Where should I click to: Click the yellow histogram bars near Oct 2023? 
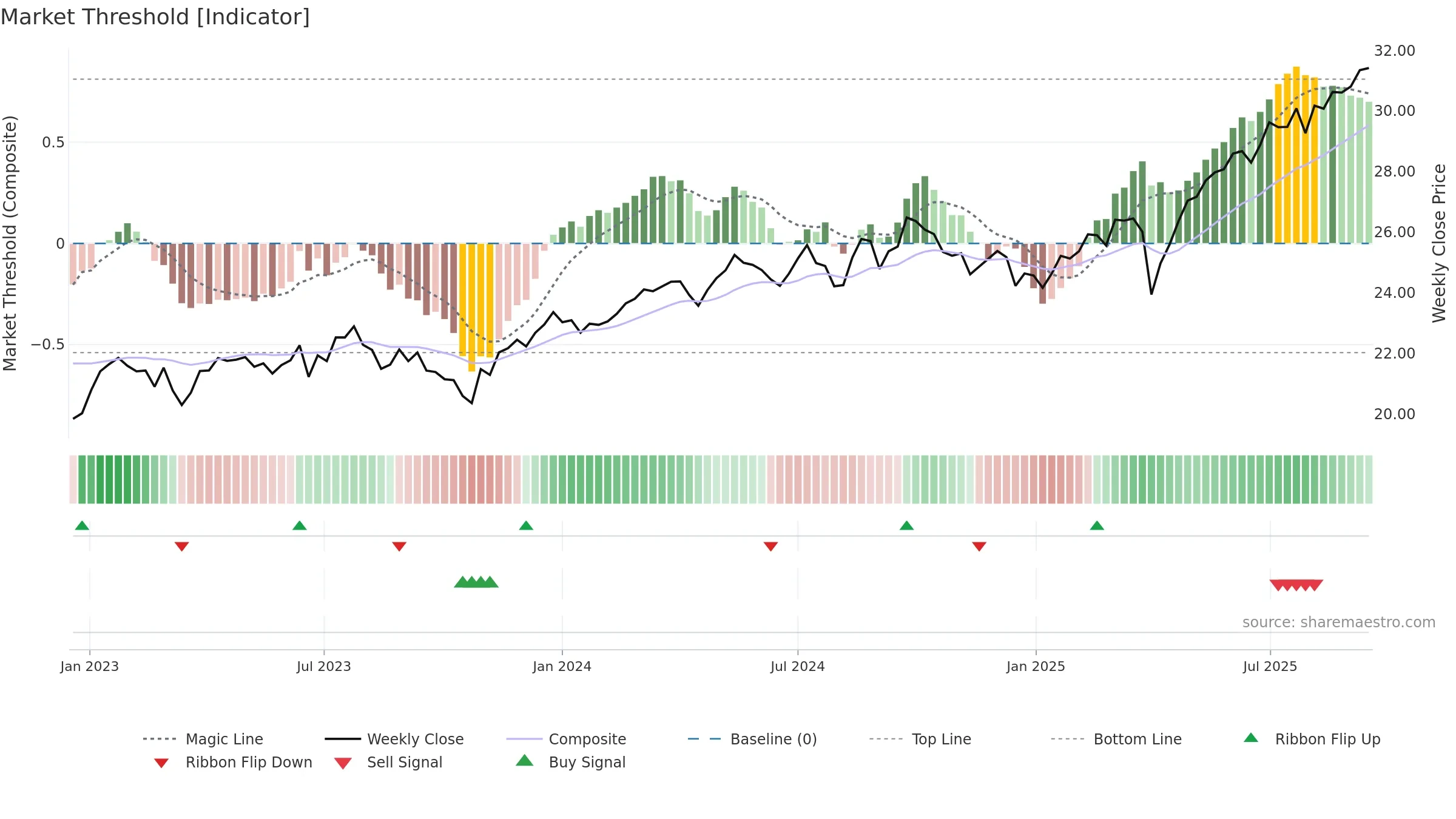click(x=476, y=307)
